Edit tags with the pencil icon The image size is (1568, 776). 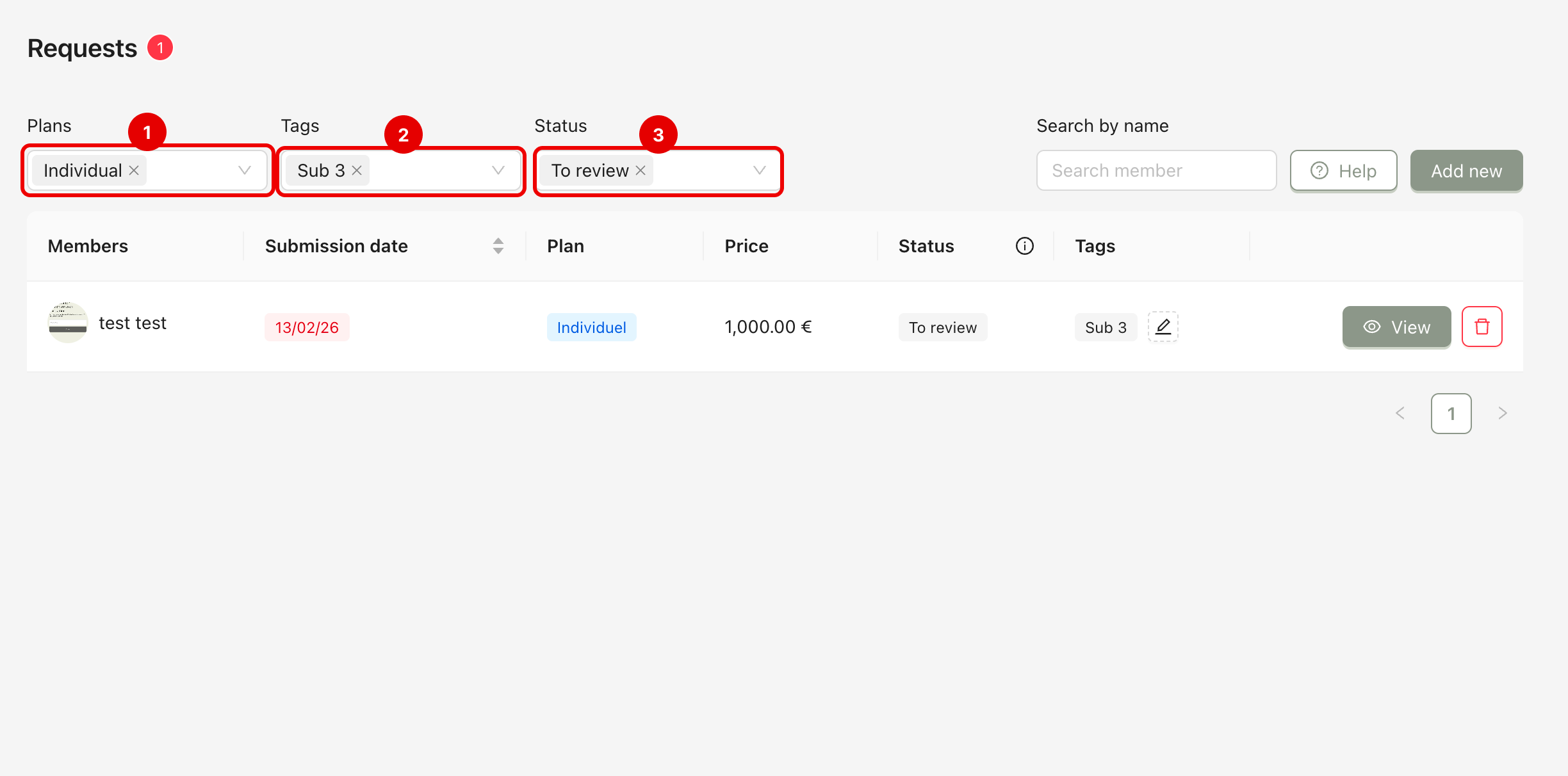coord(1163,327)
